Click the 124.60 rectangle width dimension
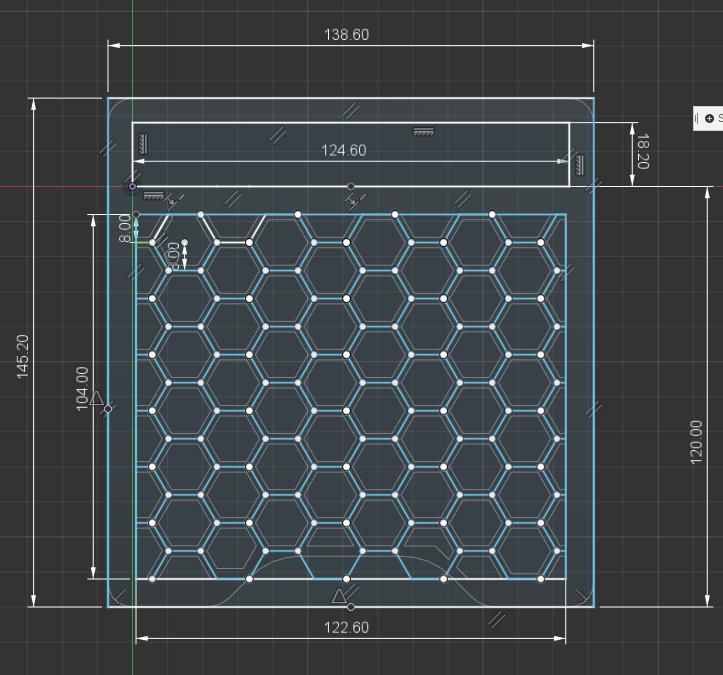The height and width of the screenshot is (675, 723). click(x=344, y=151)
